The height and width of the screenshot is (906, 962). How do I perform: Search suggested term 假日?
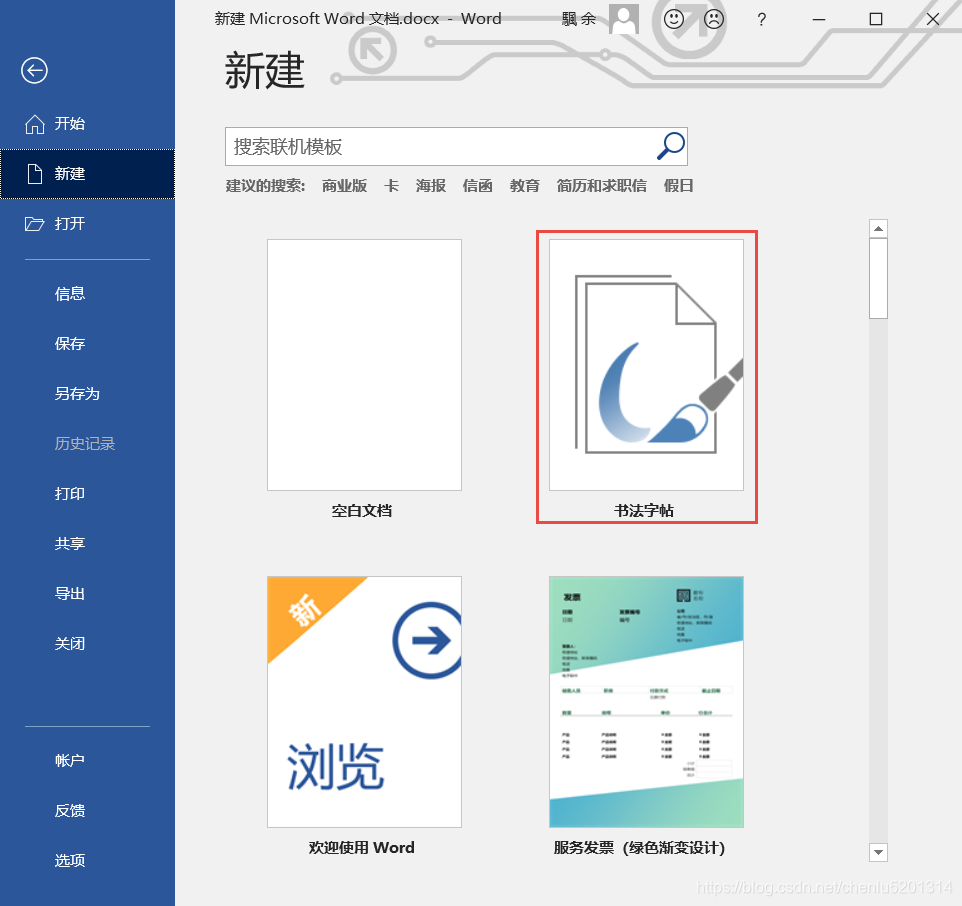coord(679,186)
